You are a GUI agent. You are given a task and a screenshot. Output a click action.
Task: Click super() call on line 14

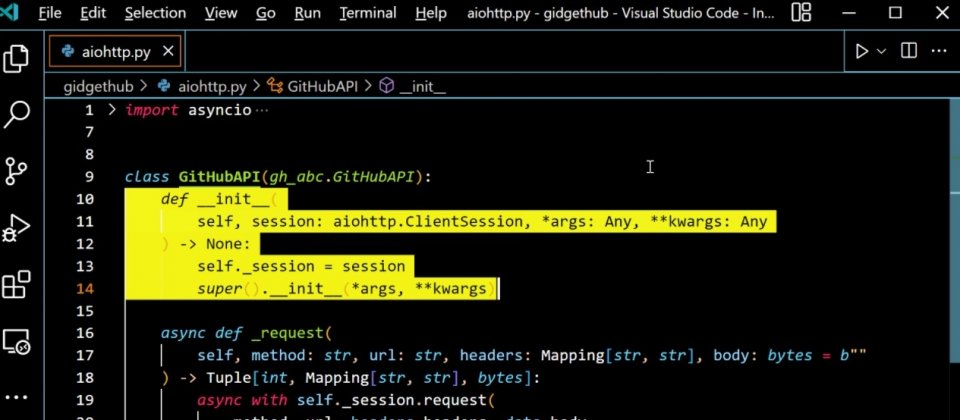(x=228, y=288)
